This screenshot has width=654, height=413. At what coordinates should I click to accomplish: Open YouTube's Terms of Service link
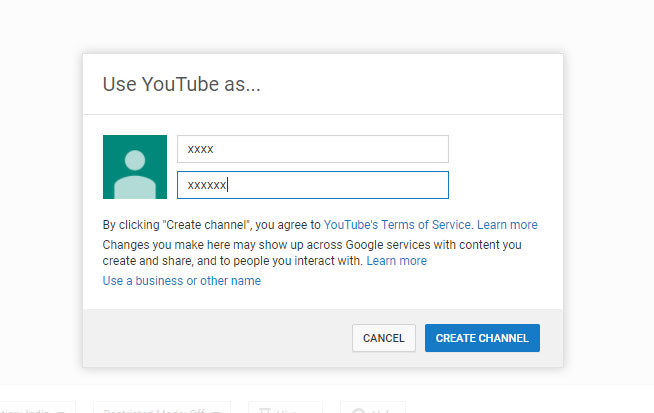397,225
